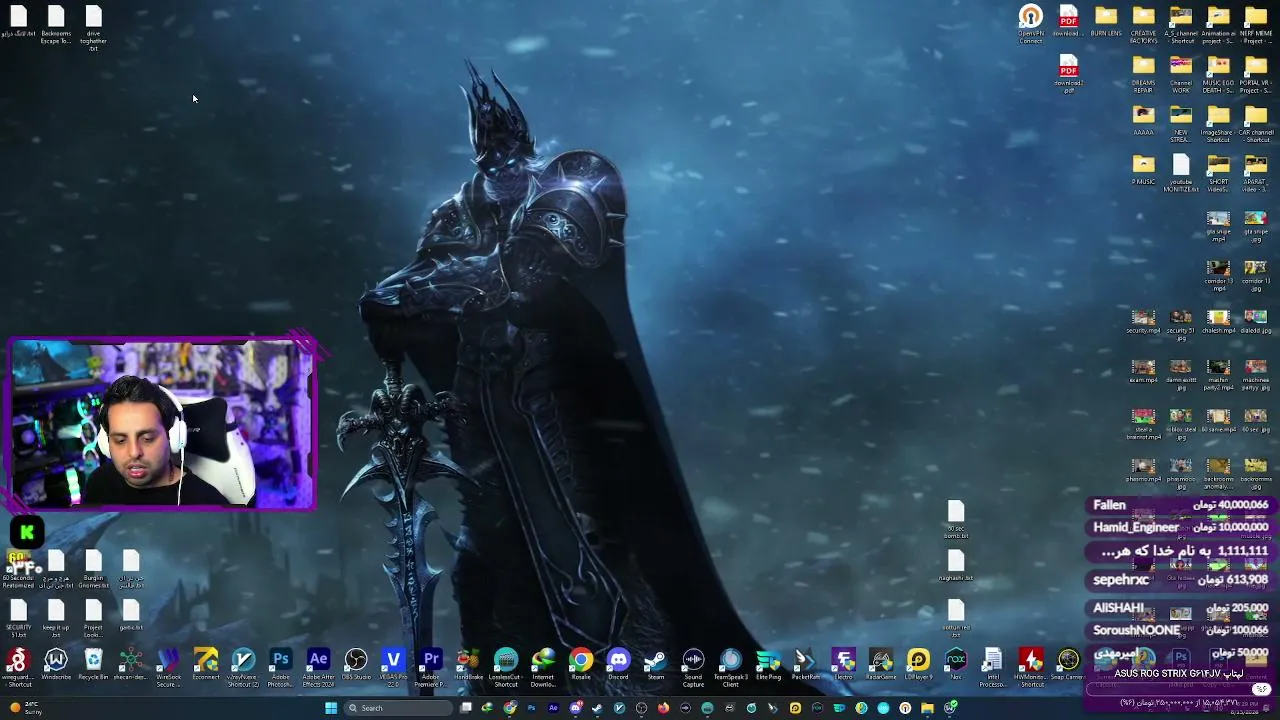1280x720 pixels.
Task: Select the ImageShare shortcut folder
Action: pos(1218,124)
